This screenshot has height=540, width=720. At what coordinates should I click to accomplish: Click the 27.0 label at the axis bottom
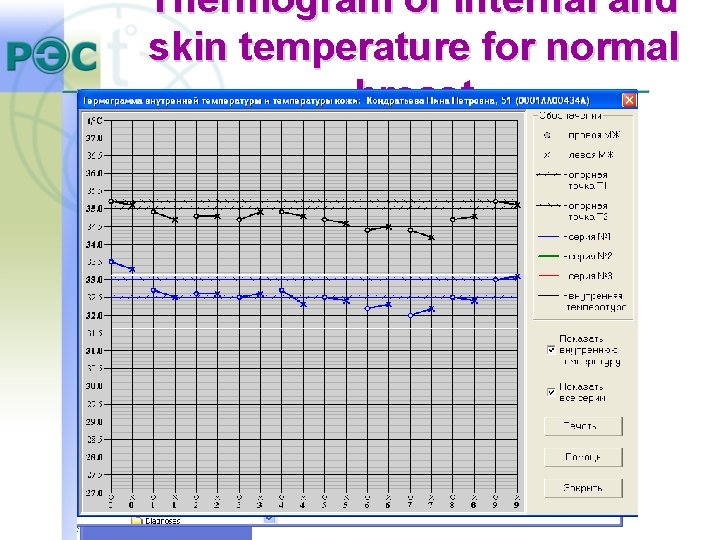(x=95, y=493)
